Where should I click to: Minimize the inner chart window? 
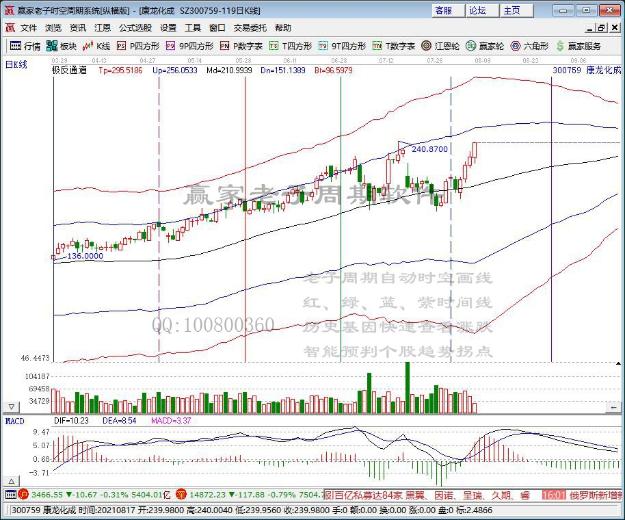point(590,28)
